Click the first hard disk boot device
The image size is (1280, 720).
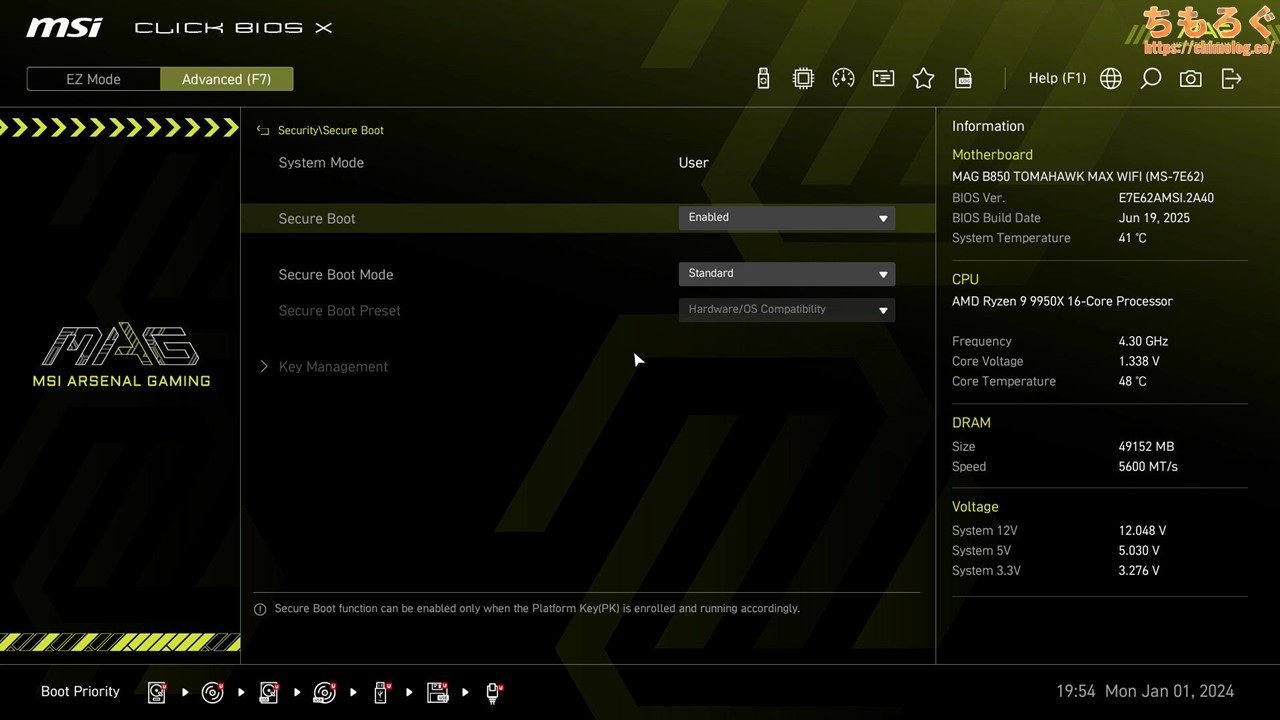157,692
